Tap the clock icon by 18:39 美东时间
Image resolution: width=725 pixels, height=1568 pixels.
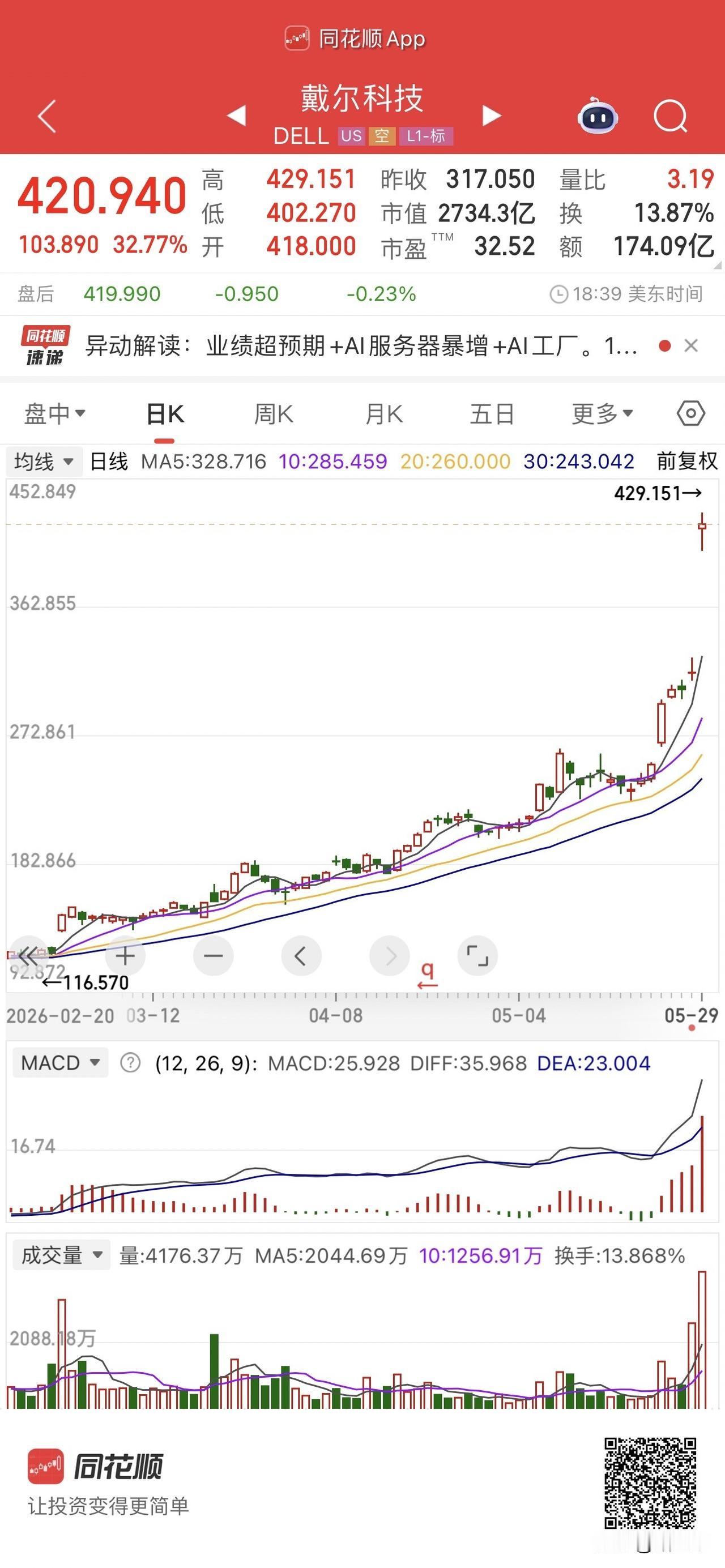pos(558,294)
